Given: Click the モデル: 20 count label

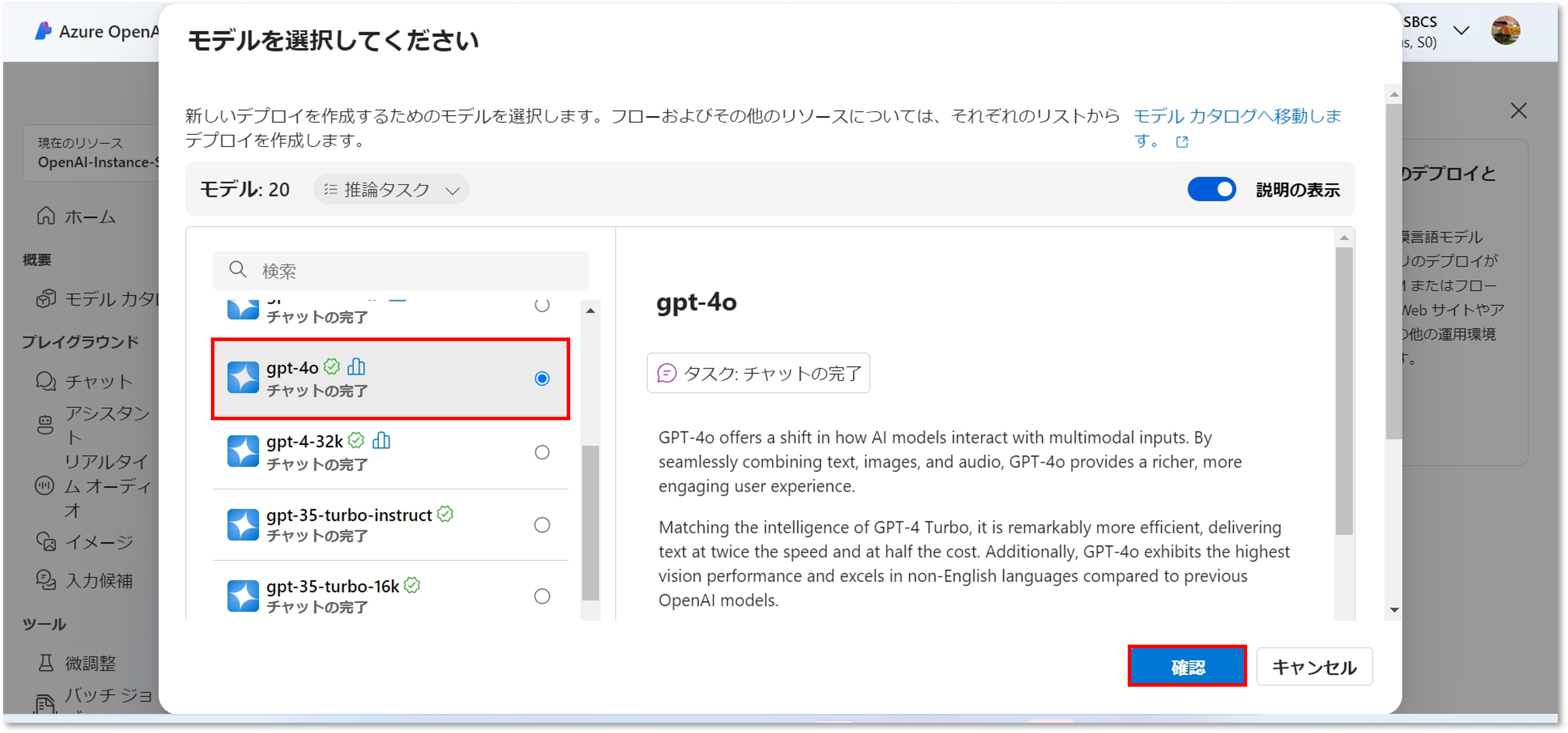Looking at the screenshot, I should 245,189.
